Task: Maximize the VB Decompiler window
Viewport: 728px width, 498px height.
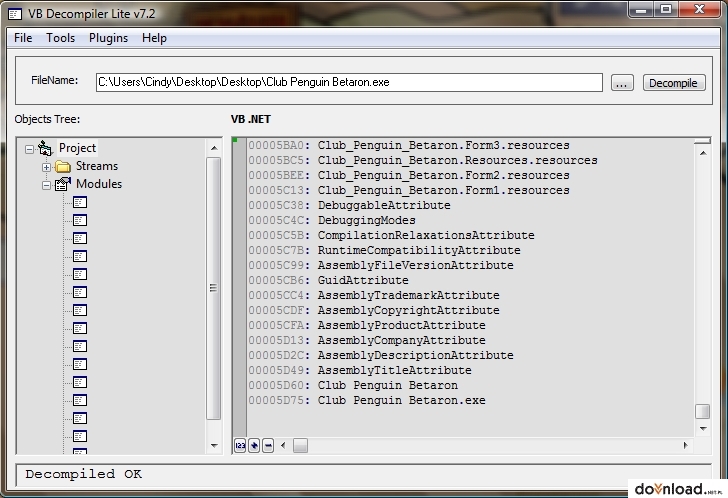Action: [666, 9]
